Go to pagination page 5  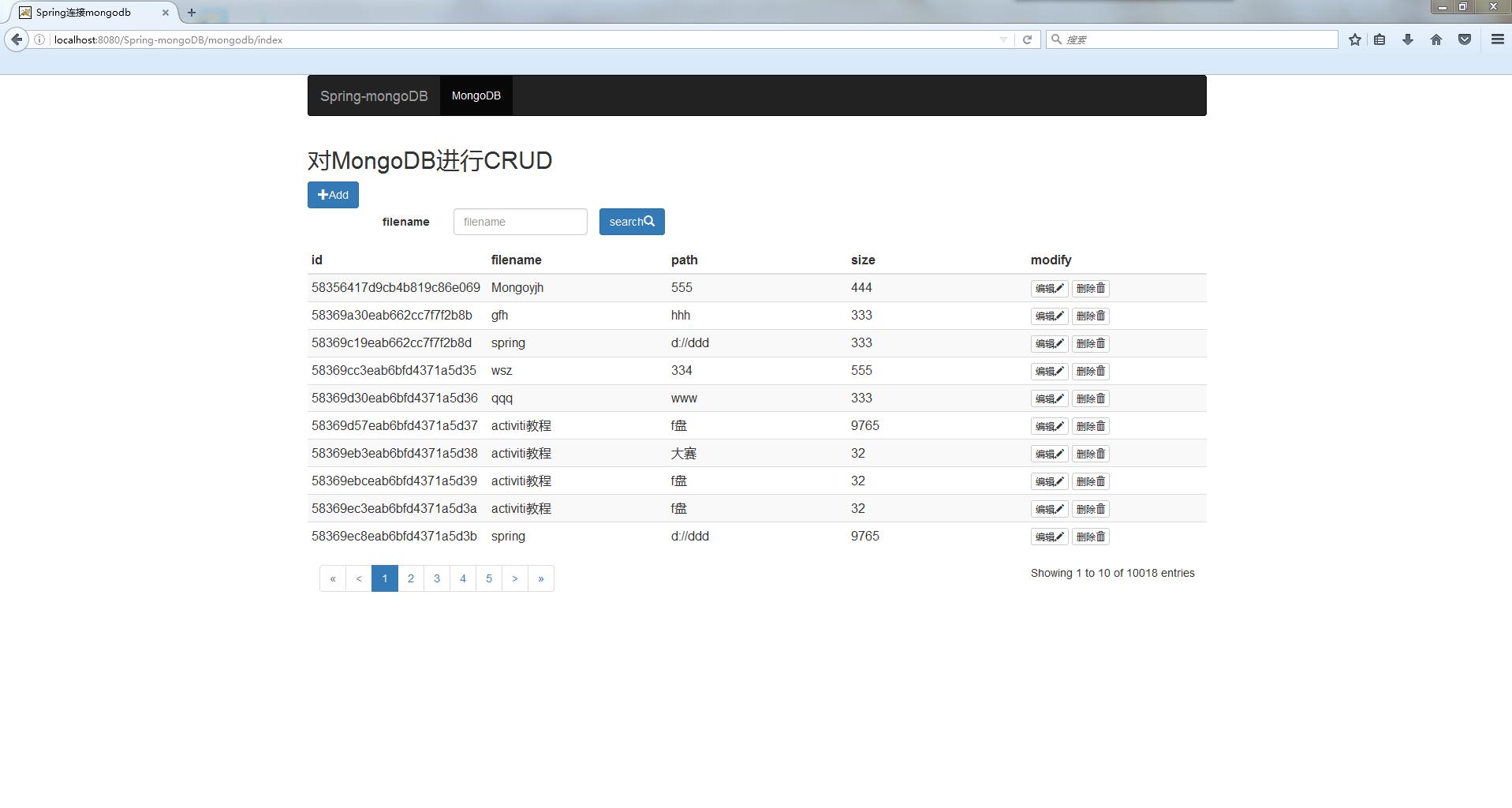point(489,578)
